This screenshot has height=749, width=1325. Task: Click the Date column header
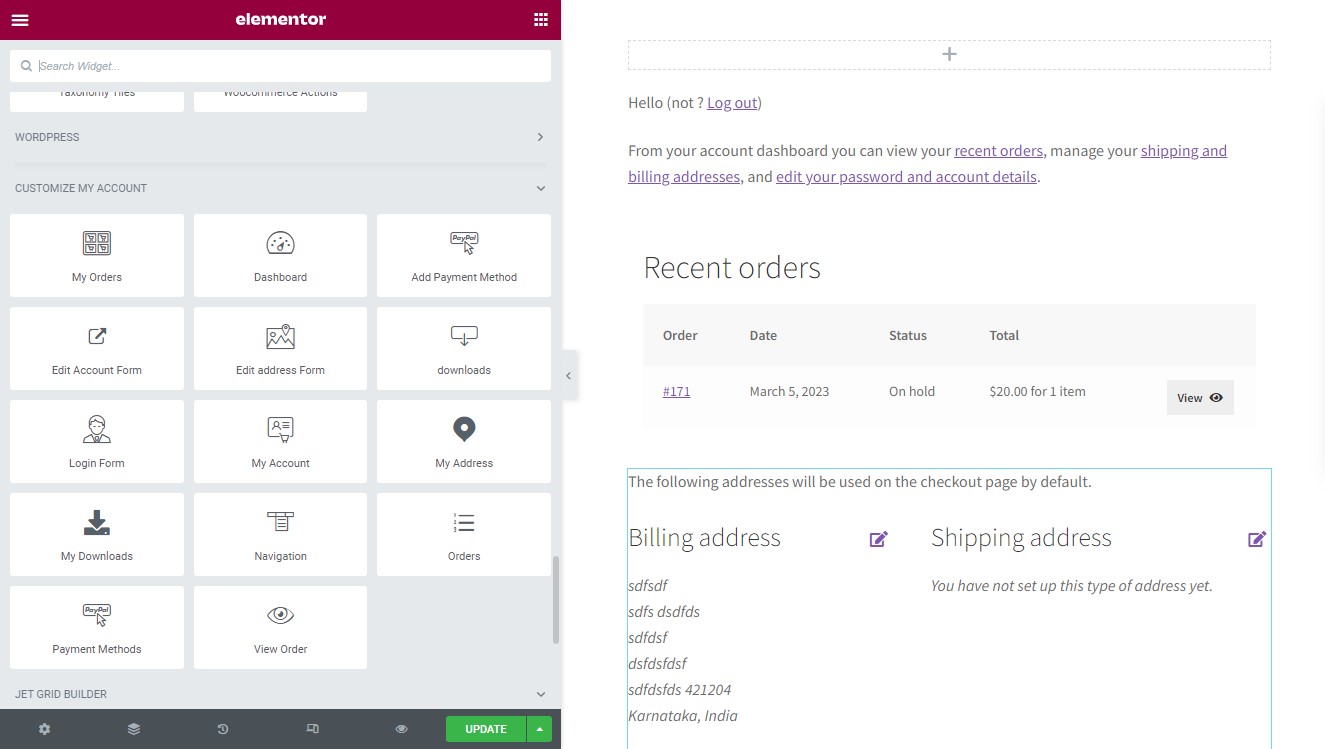coord(763,335)
